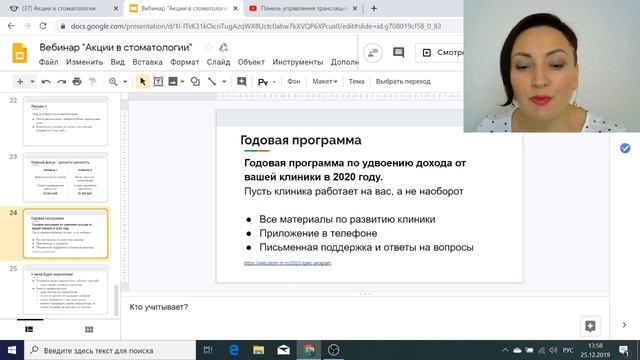This screenshot has height=360, width=640.
Task: Open the Mail app from the taskbar
Action: tap(283, 350)
